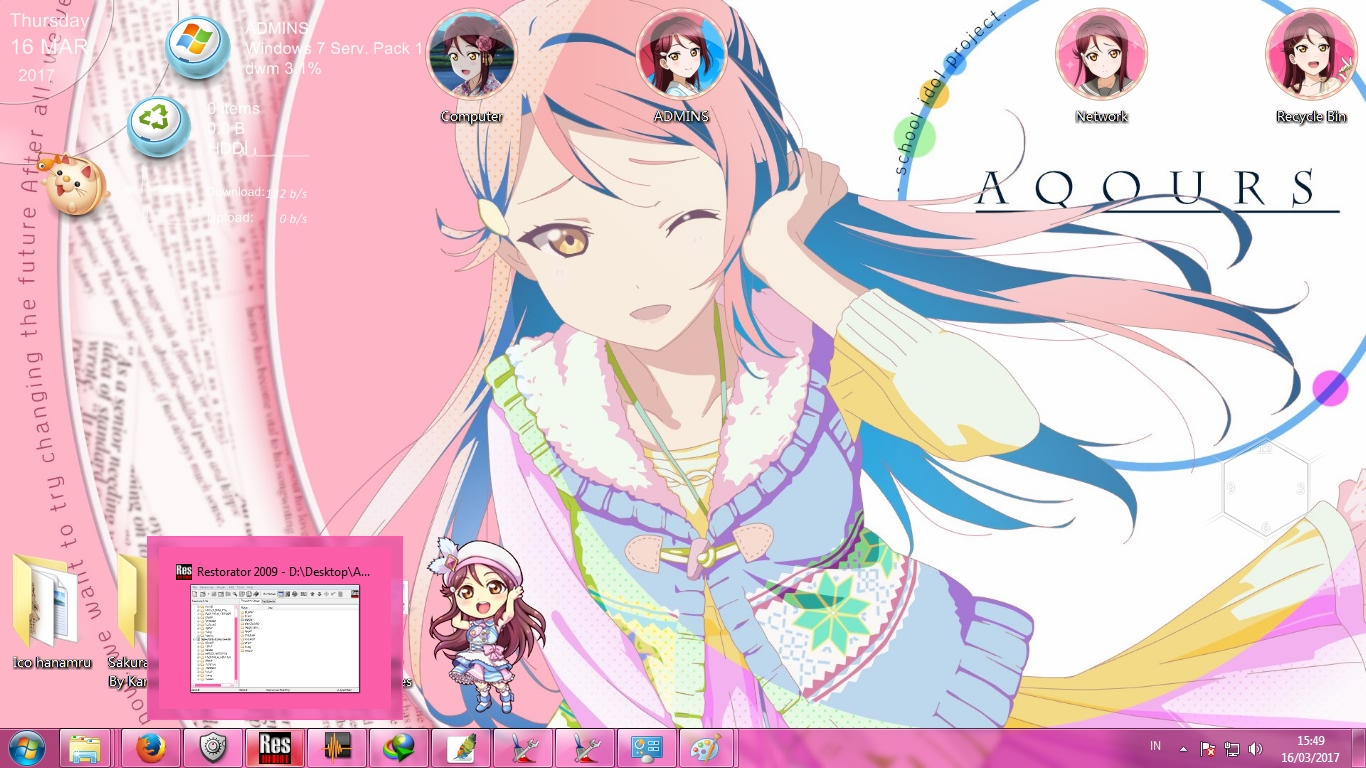1366x768 pixels.
Task: Click the recycle bin widget orb
Action: pyautogui.click(x=159, y=127)
